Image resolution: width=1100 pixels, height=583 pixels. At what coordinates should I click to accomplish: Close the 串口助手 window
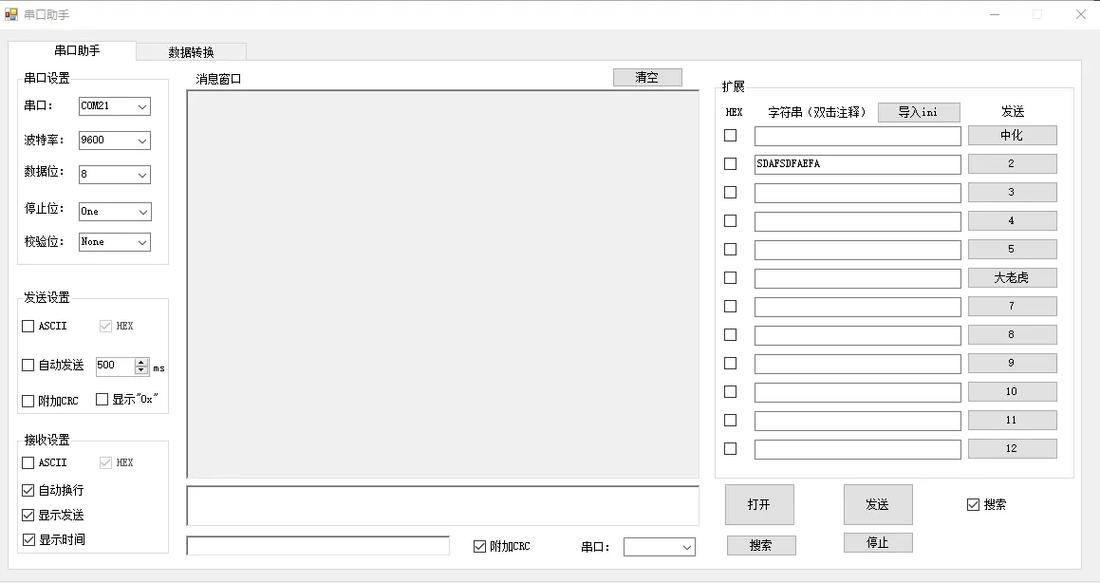(x=1080, y=14)
